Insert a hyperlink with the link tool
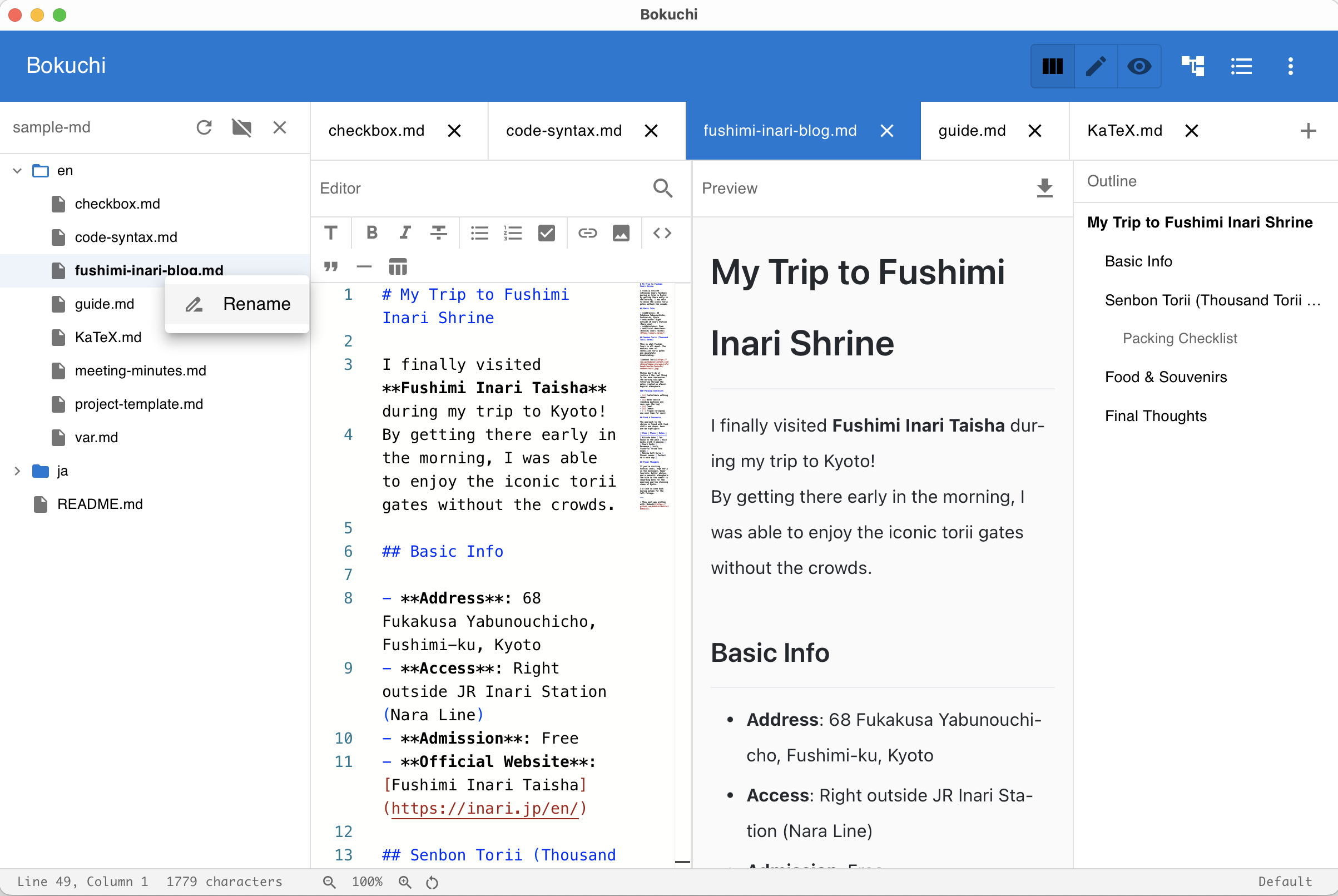The width and height of the screenshot is (1338, 896). click(x=588, y=232)
